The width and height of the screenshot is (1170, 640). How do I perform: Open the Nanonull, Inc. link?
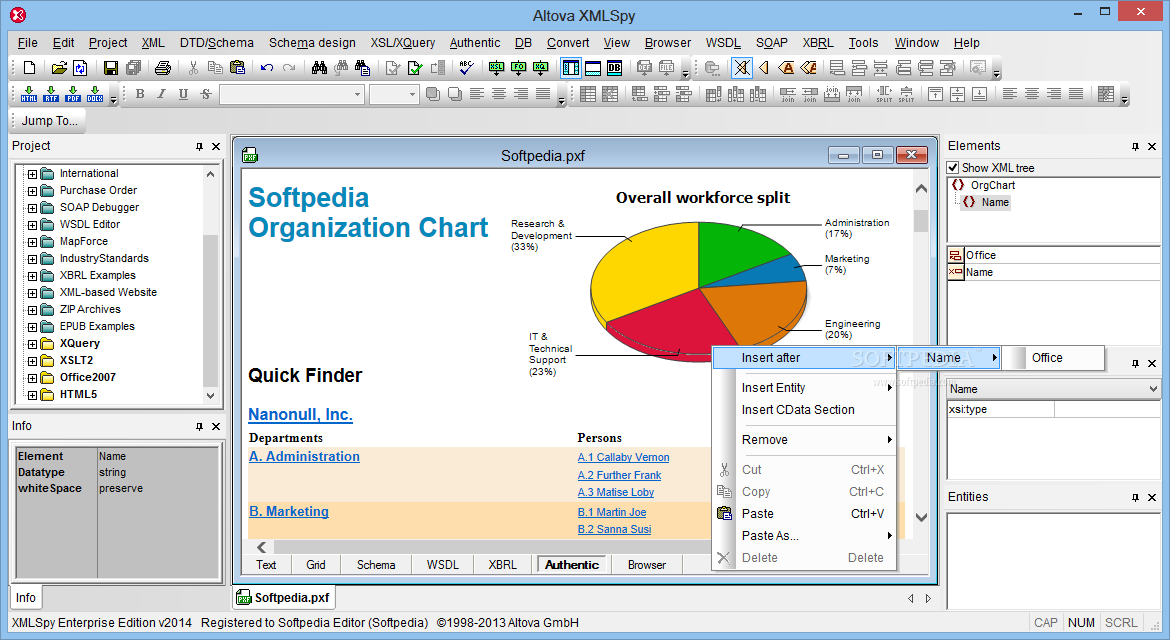click(300, 415)
